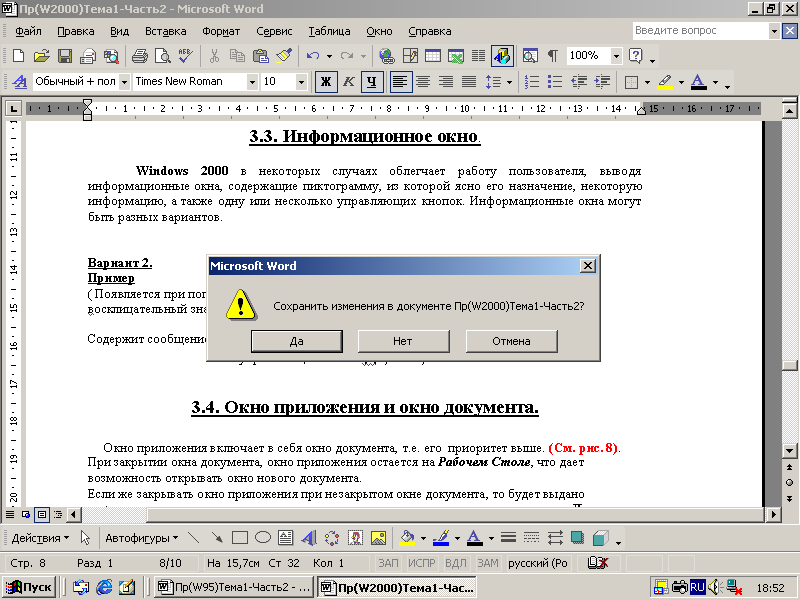Insert Excel worksheet icon

click(x=456, y=56)
